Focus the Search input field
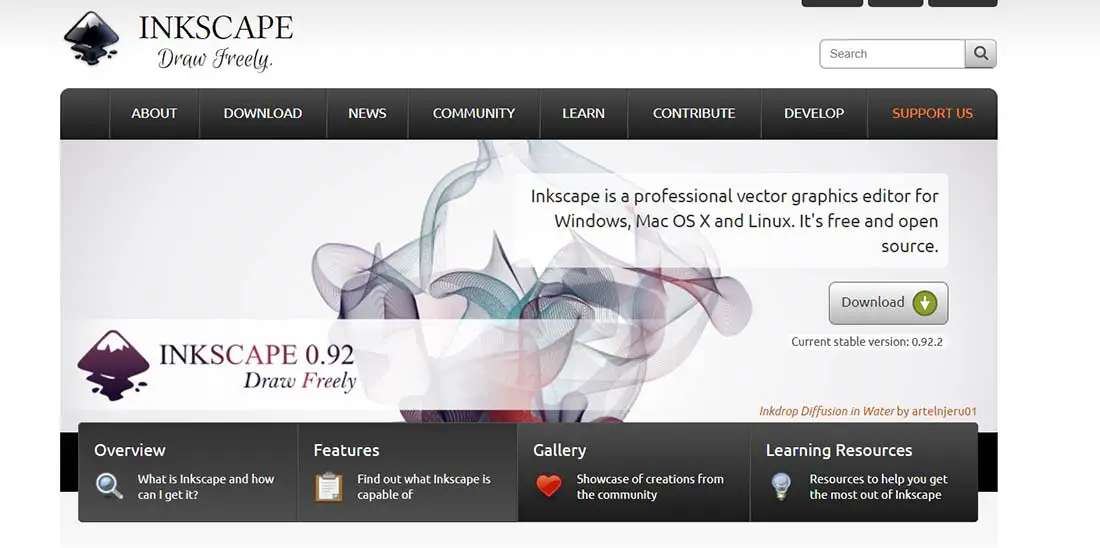Image resolution: width=1100 pixels, height=548 pixels. (892, 54)
